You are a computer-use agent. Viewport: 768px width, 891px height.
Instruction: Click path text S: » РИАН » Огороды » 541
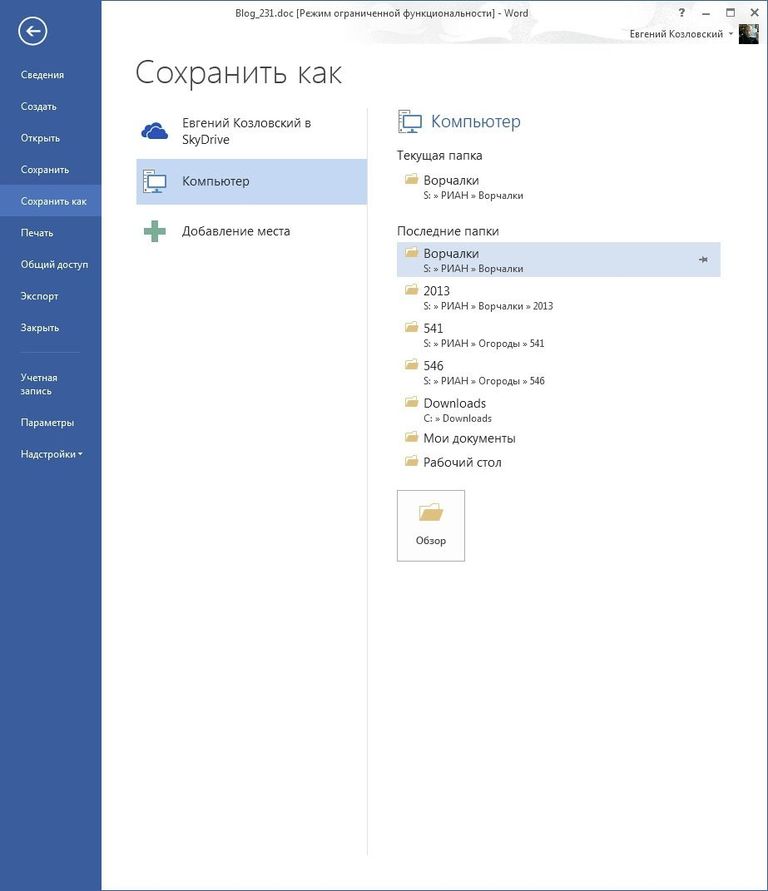(483, 344)
